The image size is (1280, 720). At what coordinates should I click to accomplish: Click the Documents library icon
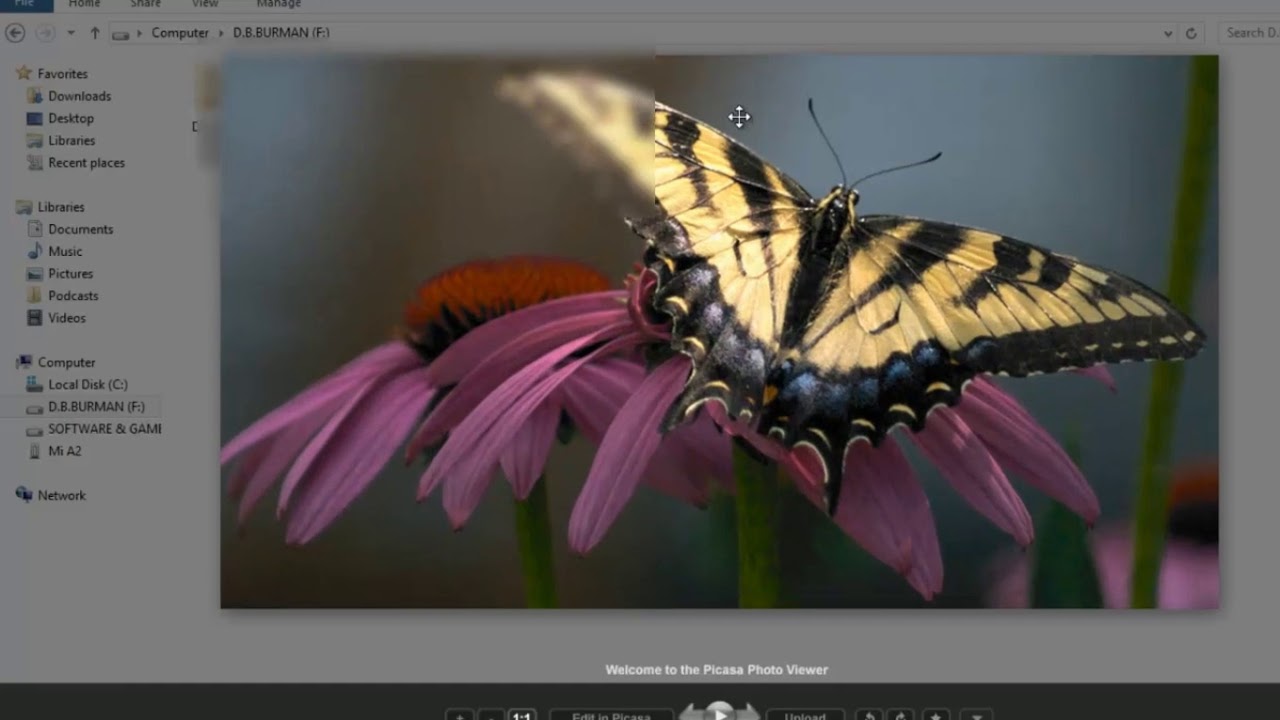[35, 229]
